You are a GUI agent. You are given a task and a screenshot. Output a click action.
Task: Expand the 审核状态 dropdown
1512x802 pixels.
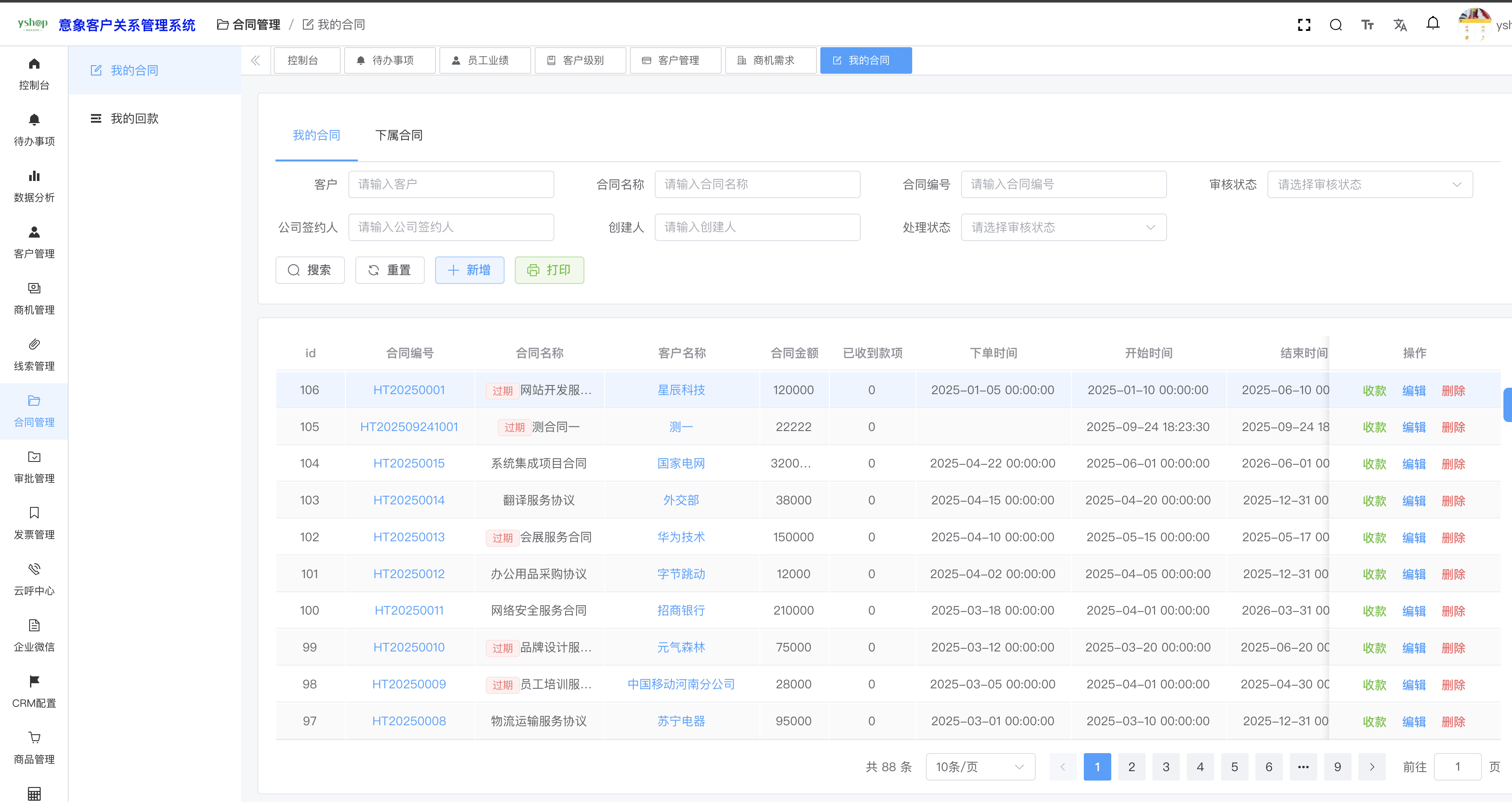click(x=1370, y=184)
